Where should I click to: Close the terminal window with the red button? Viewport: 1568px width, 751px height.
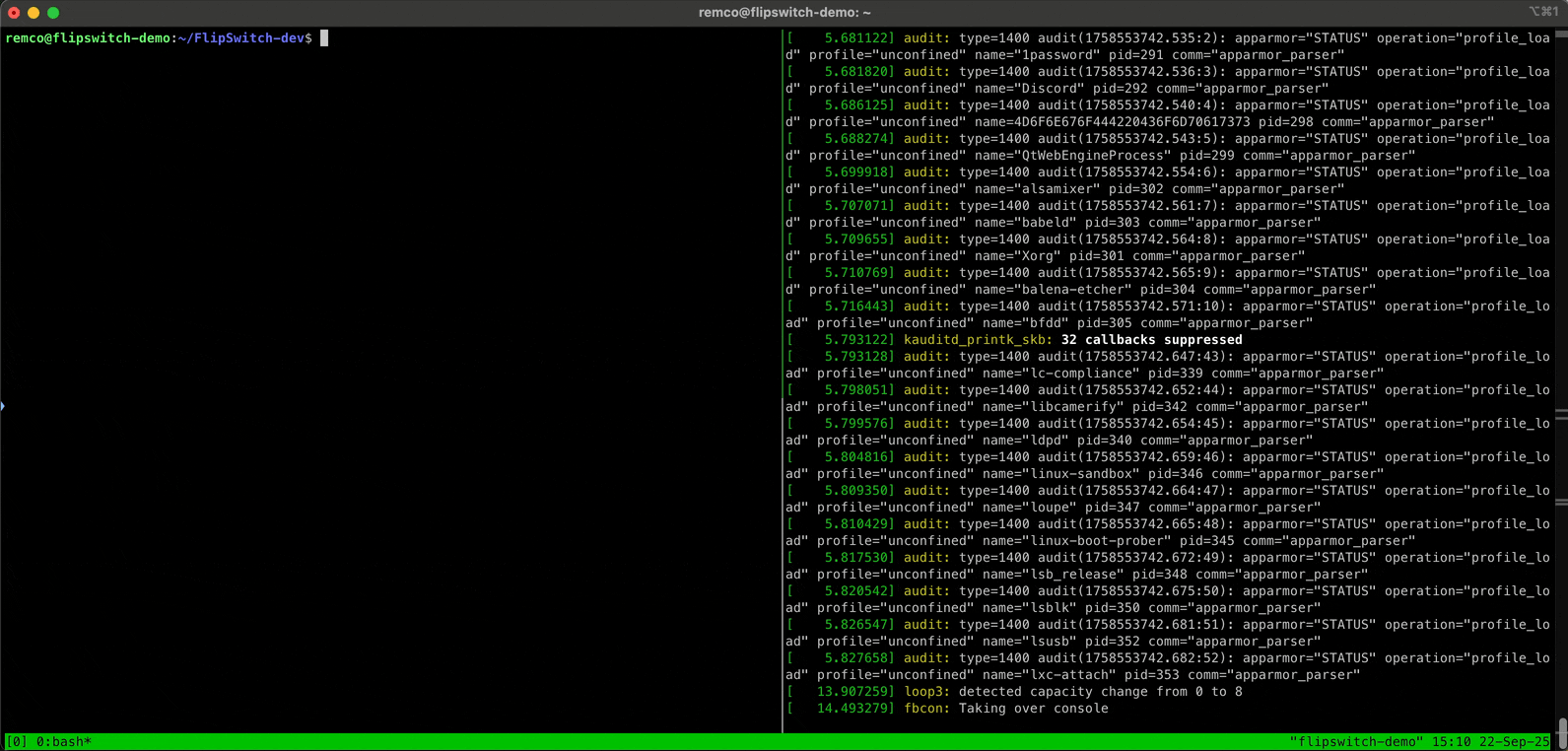(x=14, y=13)
